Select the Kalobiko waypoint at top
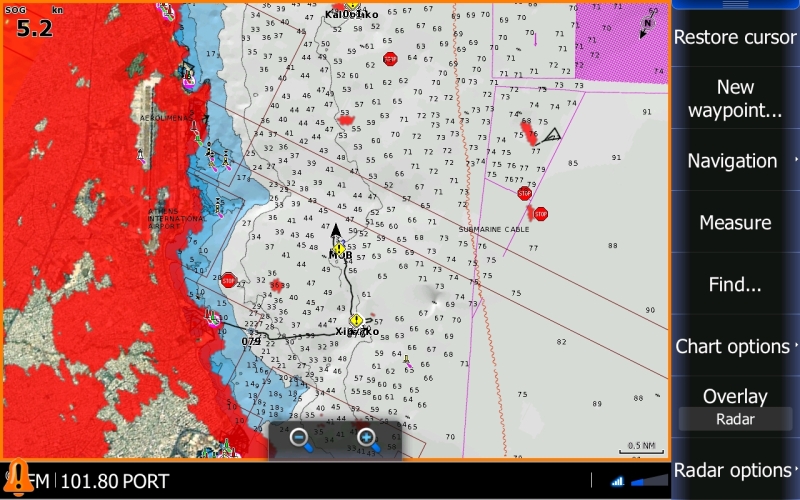 tap(352, 6)
